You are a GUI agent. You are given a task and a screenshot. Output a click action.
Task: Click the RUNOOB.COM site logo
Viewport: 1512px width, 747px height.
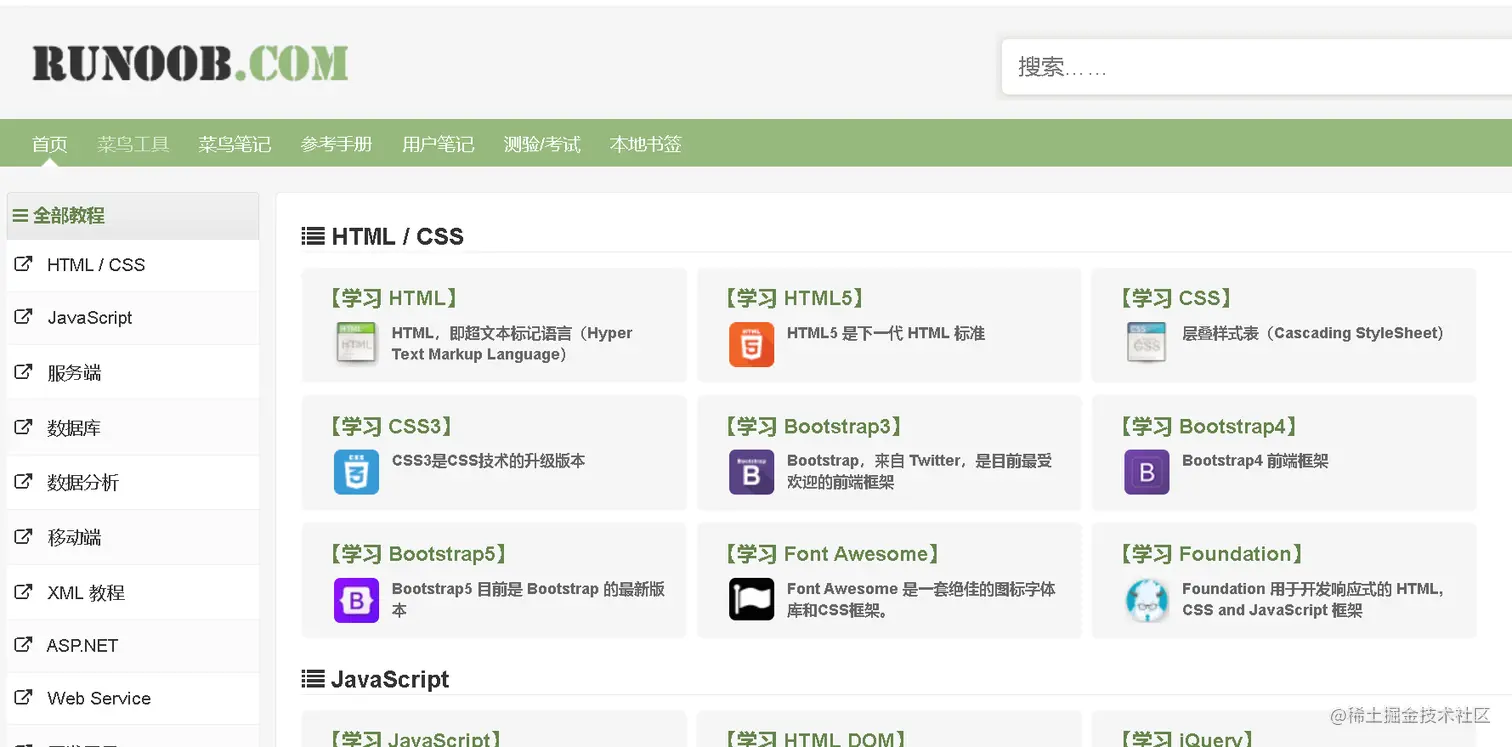[x=190, y=63]
